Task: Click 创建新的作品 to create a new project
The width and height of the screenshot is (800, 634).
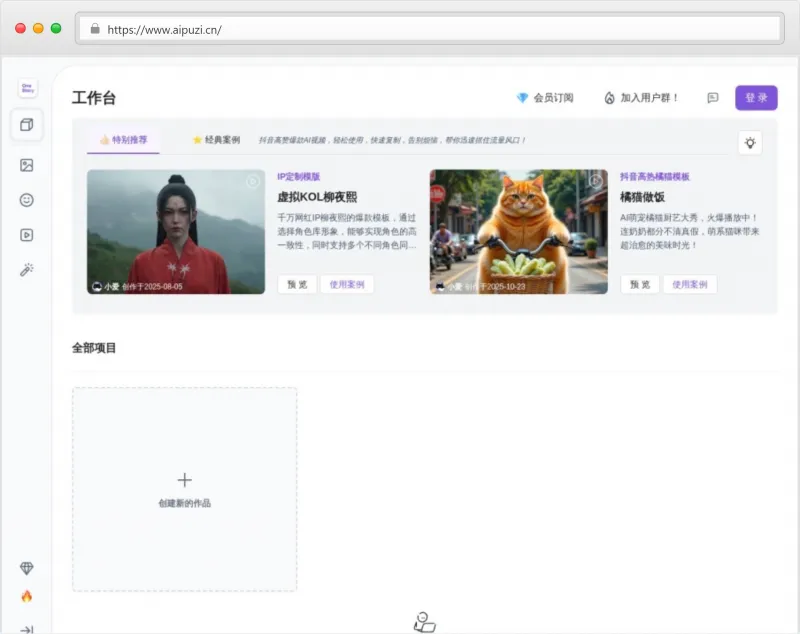Action: 183,490
